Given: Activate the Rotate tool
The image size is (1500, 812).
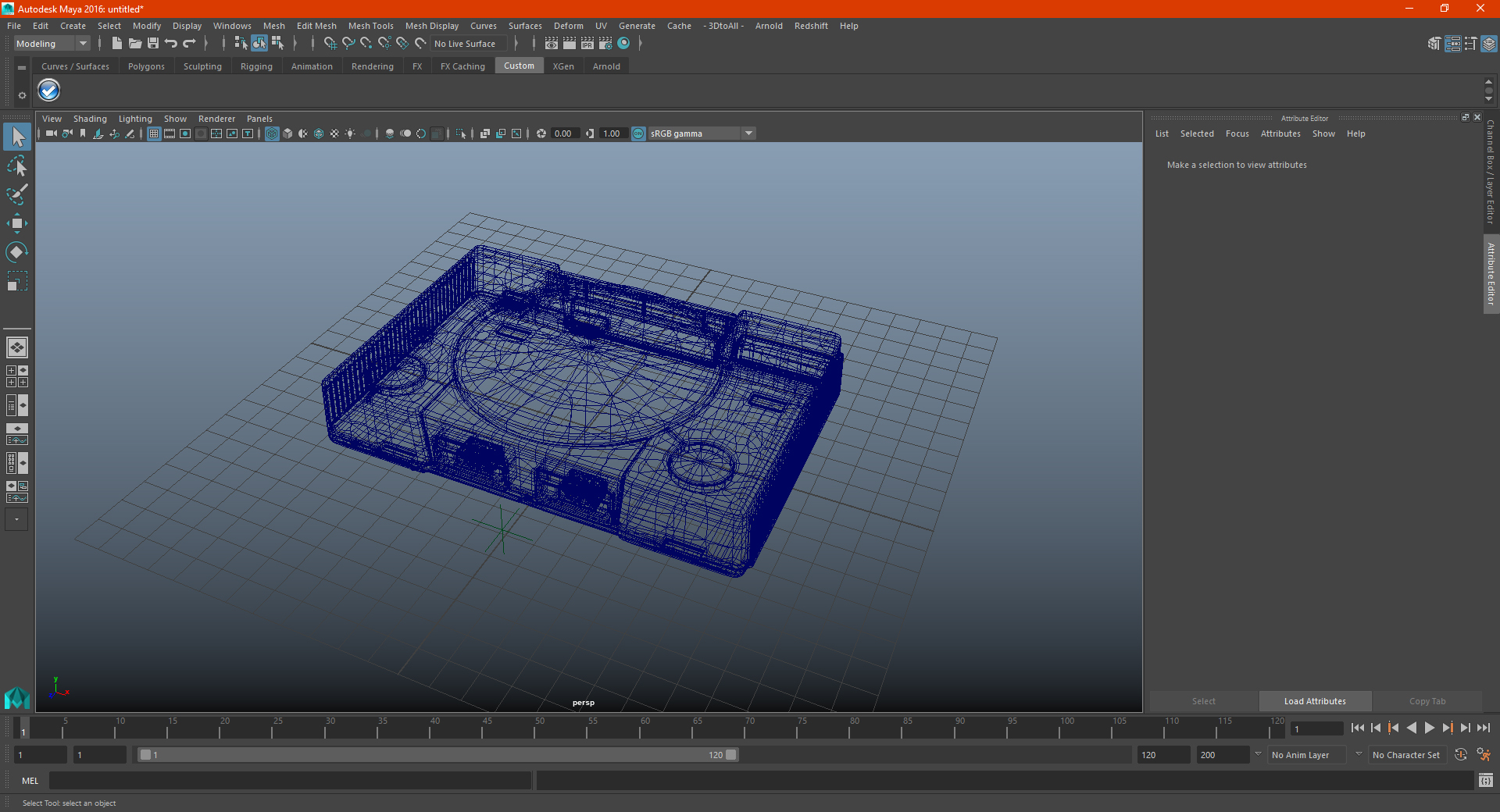Looking at the screenshot, I should pyautogui.click(x=17, y=251).
